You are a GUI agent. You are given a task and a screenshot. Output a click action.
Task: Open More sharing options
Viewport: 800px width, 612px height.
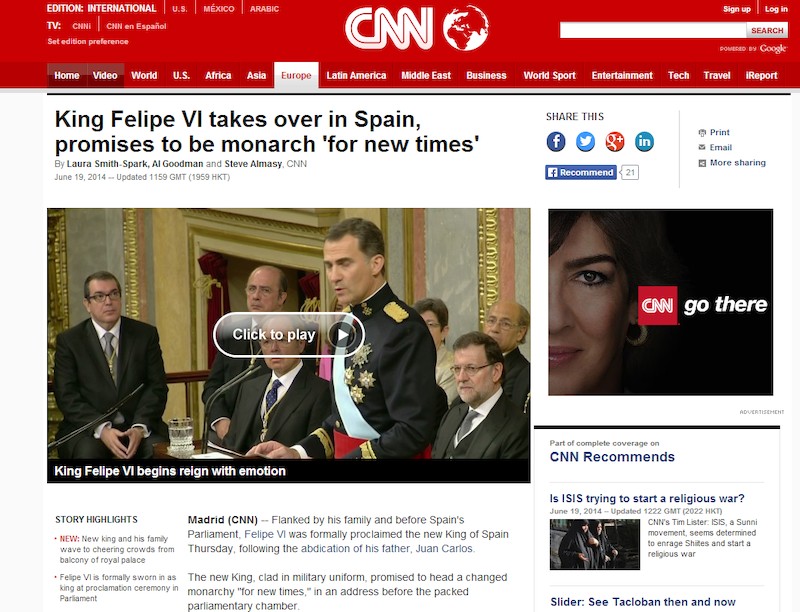click(732, 163)
